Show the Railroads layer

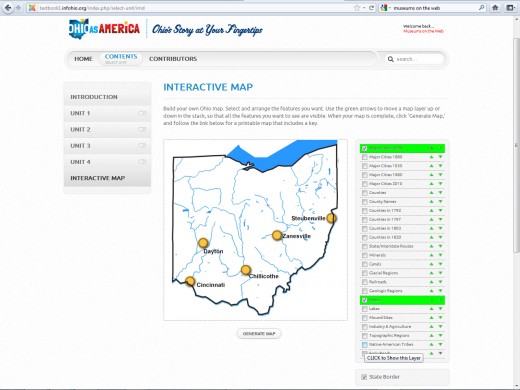pos(365,282)
